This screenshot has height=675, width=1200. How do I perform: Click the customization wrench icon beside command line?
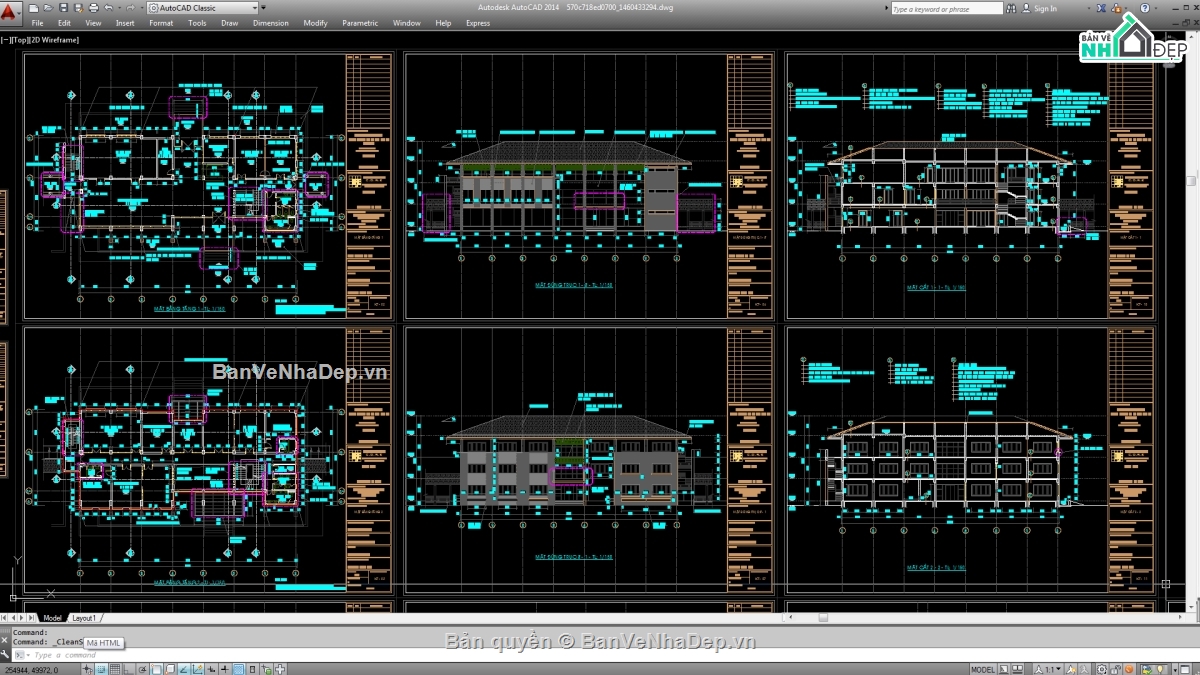6,655
